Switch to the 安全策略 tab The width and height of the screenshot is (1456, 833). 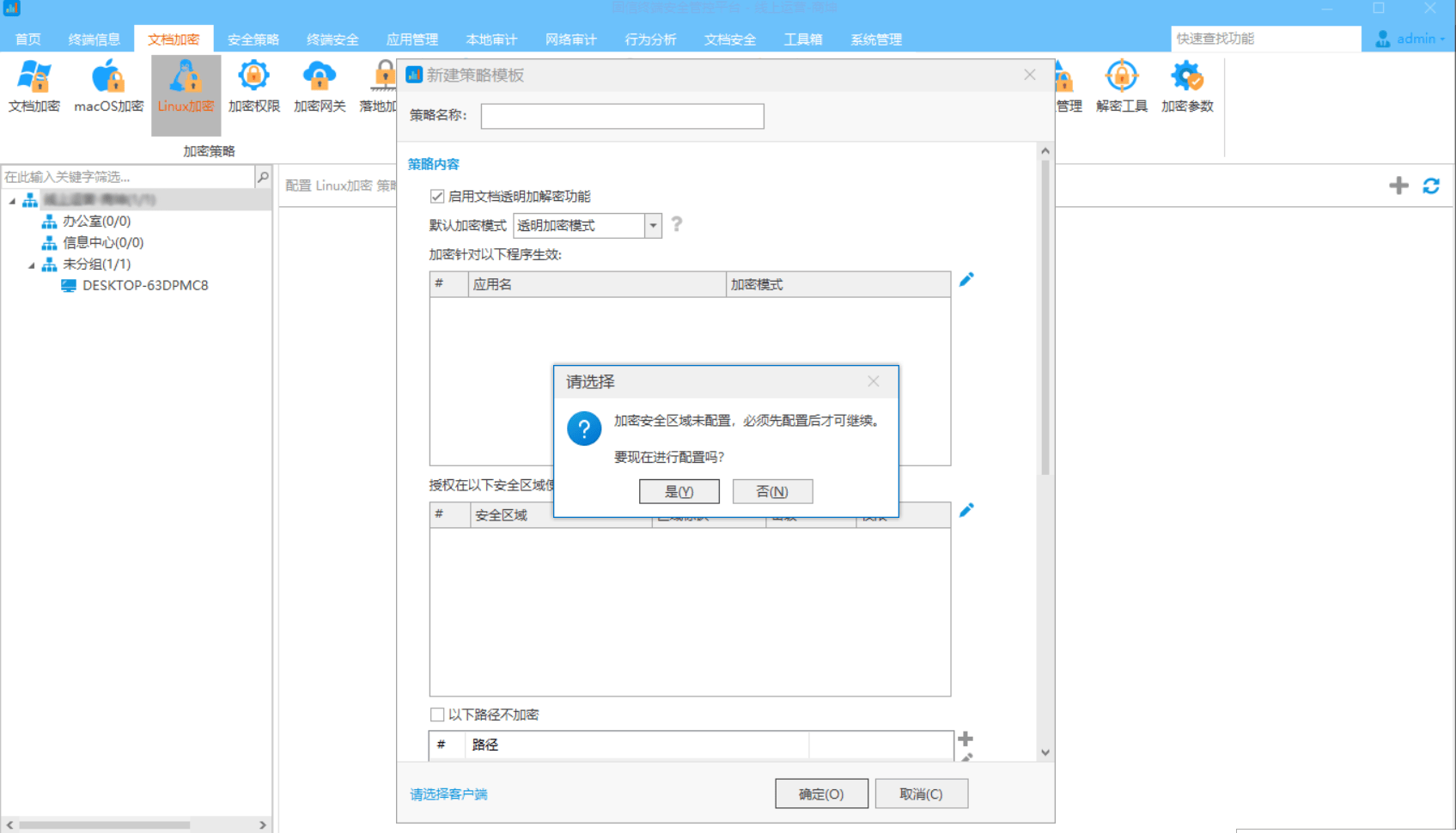coord(253,39)
